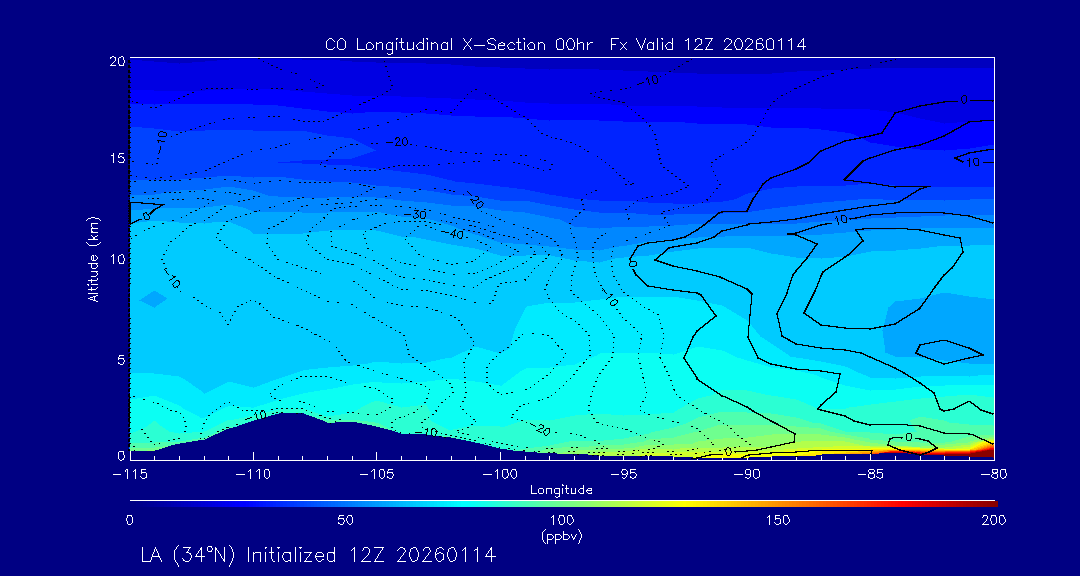Click the colorbar label 50
The height and width of the screenshot is (576, 1080).
pyautogui.click(x=345, y=520)
